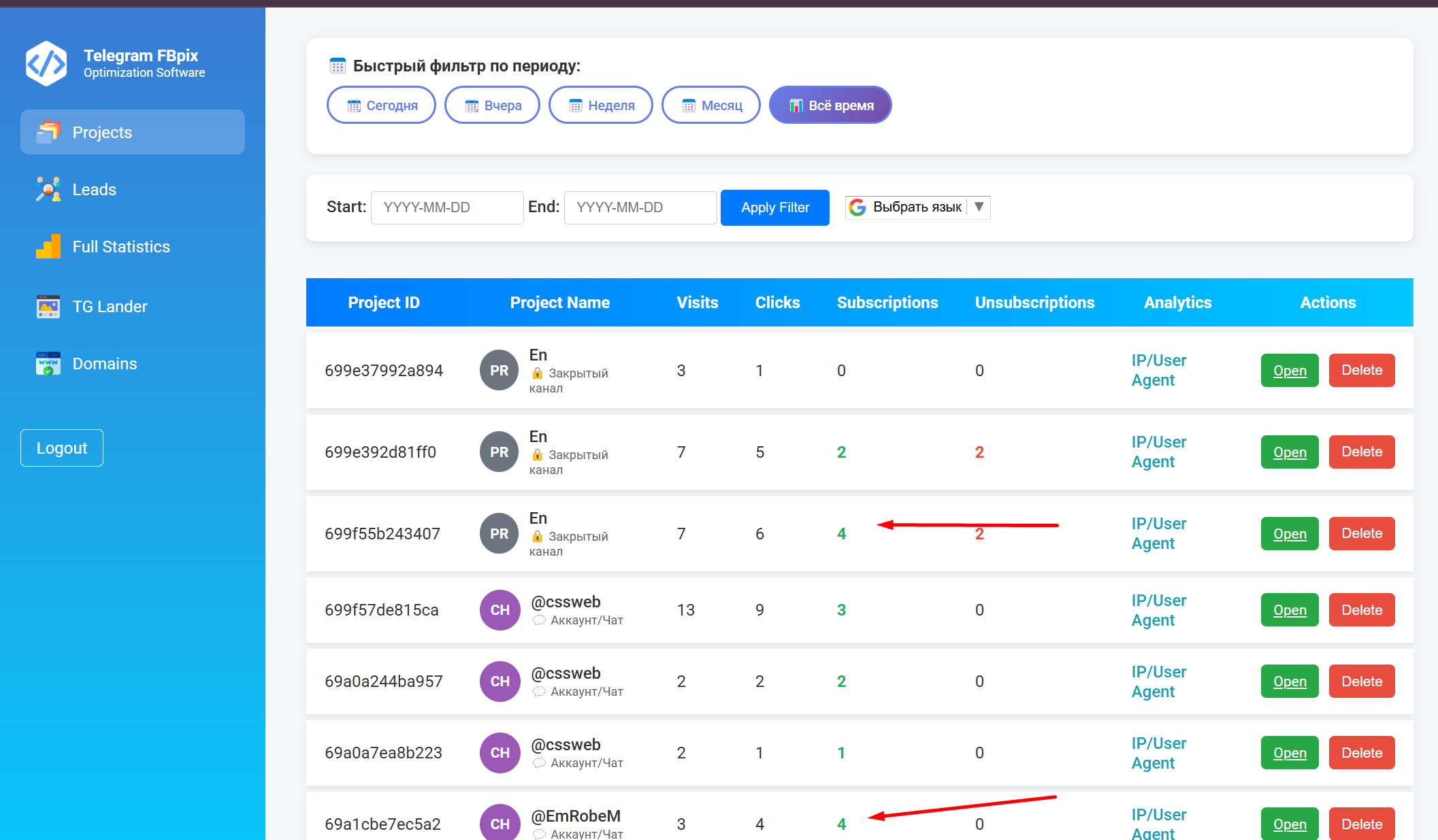Viewport: 1438px width, 840px height.
Task: Click the PR avatar of project 699e37992a894
Action: [499, 370]
